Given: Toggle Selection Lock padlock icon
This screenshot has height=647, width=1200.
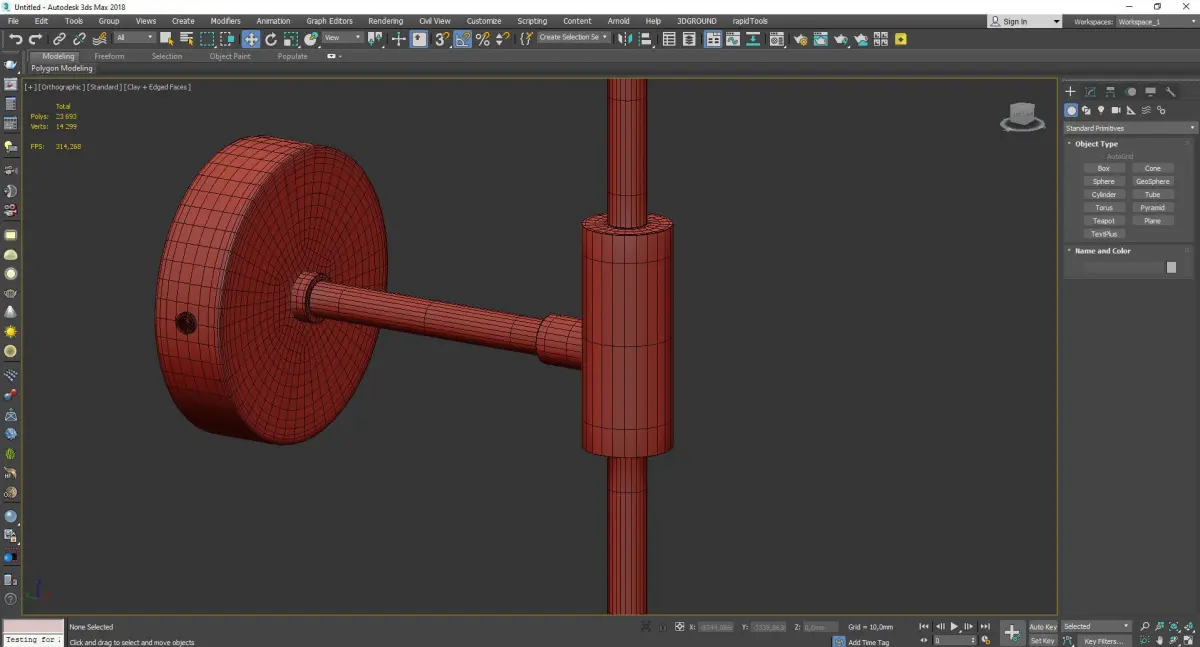Looking at the screenshot, I should [x=662, y=627].
